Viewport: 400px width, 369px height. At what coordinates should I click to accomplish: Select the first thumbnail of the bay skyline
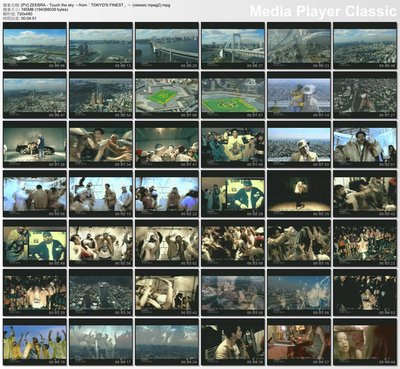pyautogui.click(x=35, y=46)
